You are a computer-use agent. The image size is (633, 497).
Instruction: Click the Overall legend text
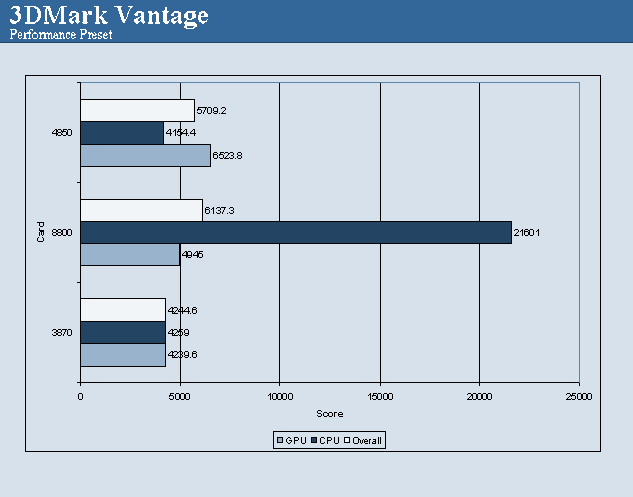pos(367,440)
